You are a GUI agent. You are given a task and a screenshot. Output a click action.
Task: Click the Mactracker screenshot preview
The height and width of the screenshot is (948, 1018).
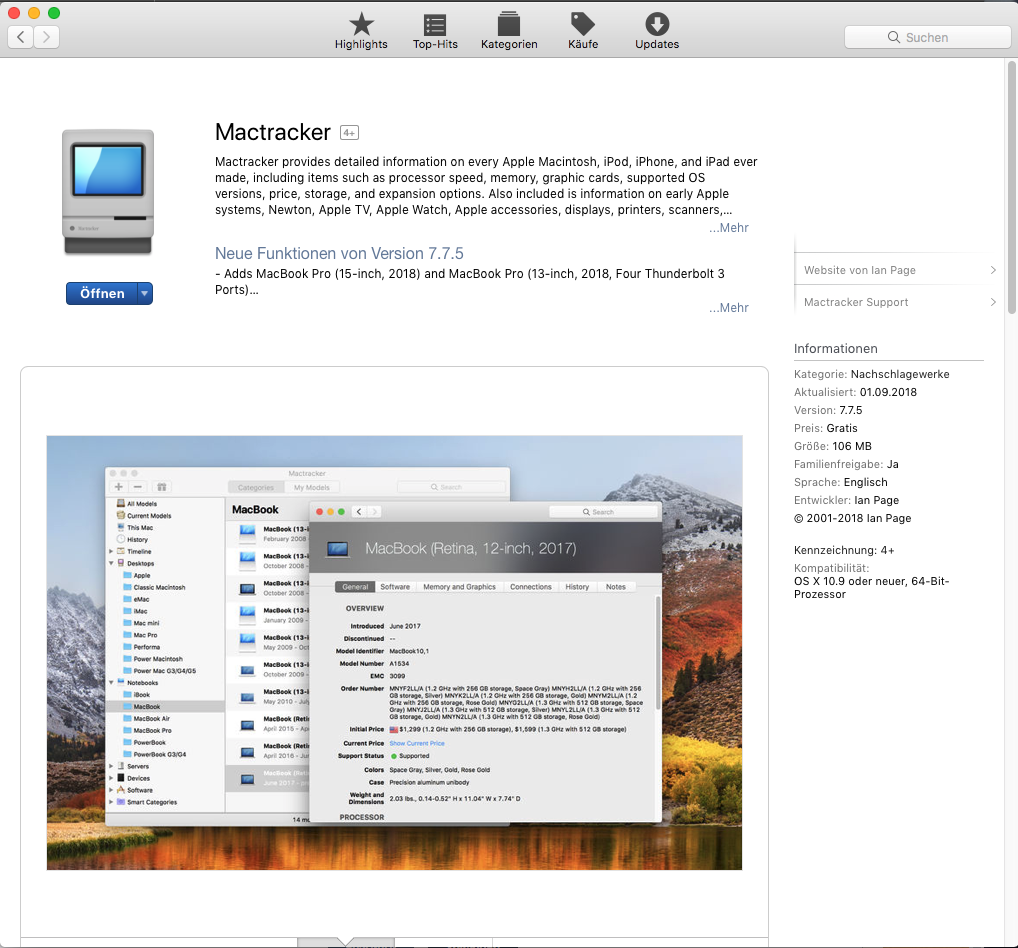[x=394, y=653]
